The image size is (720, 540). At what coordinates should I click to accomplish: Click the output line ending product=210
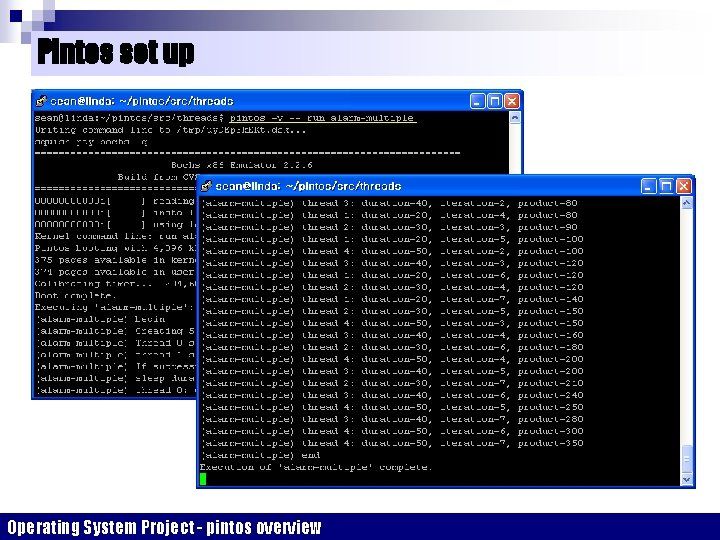(x=393, y=383)
